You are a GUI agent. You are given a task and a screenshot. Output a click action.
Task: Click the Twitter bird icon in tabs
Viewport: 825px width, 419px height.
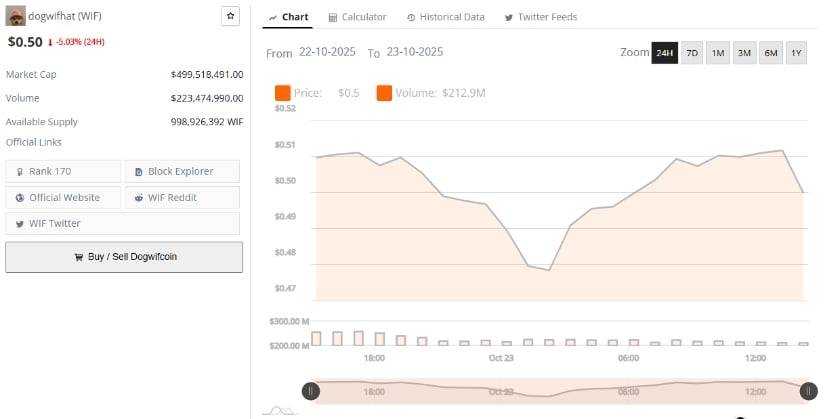coord(509,18)
